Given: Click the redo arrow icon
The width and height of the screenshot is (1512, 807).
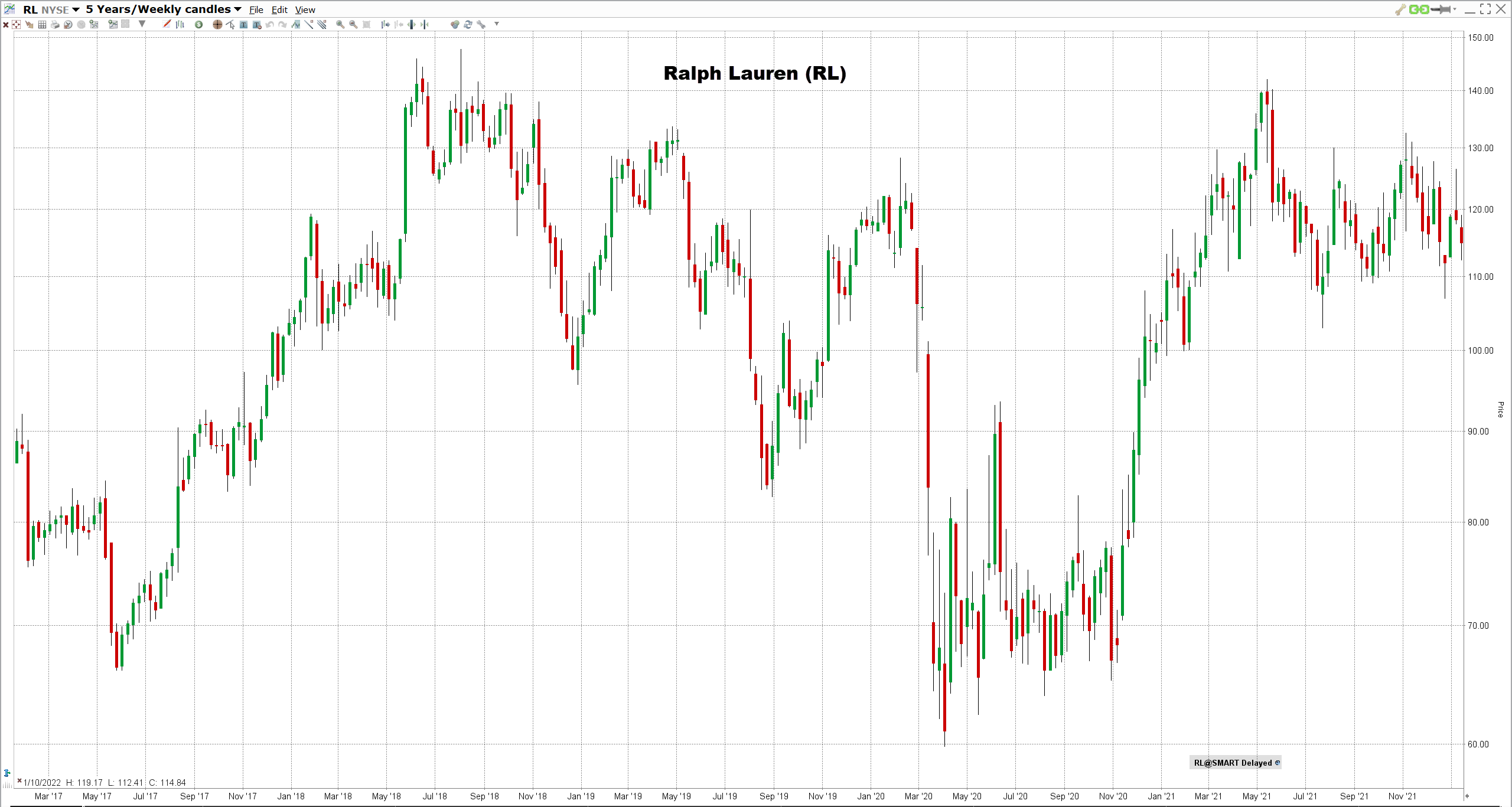Looking at the screenshot, I should tap(283, 25).
